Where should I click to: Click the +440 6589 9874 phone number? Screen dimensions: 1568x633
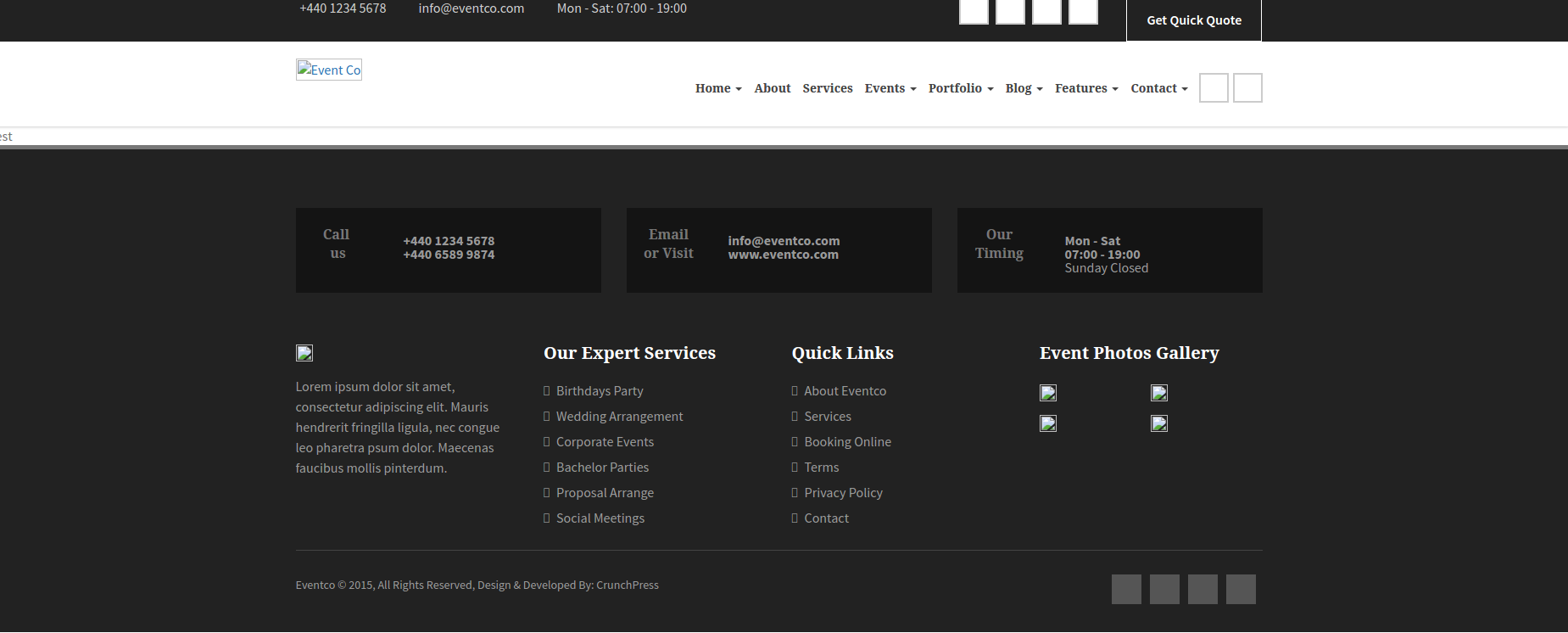click(449, 255)
